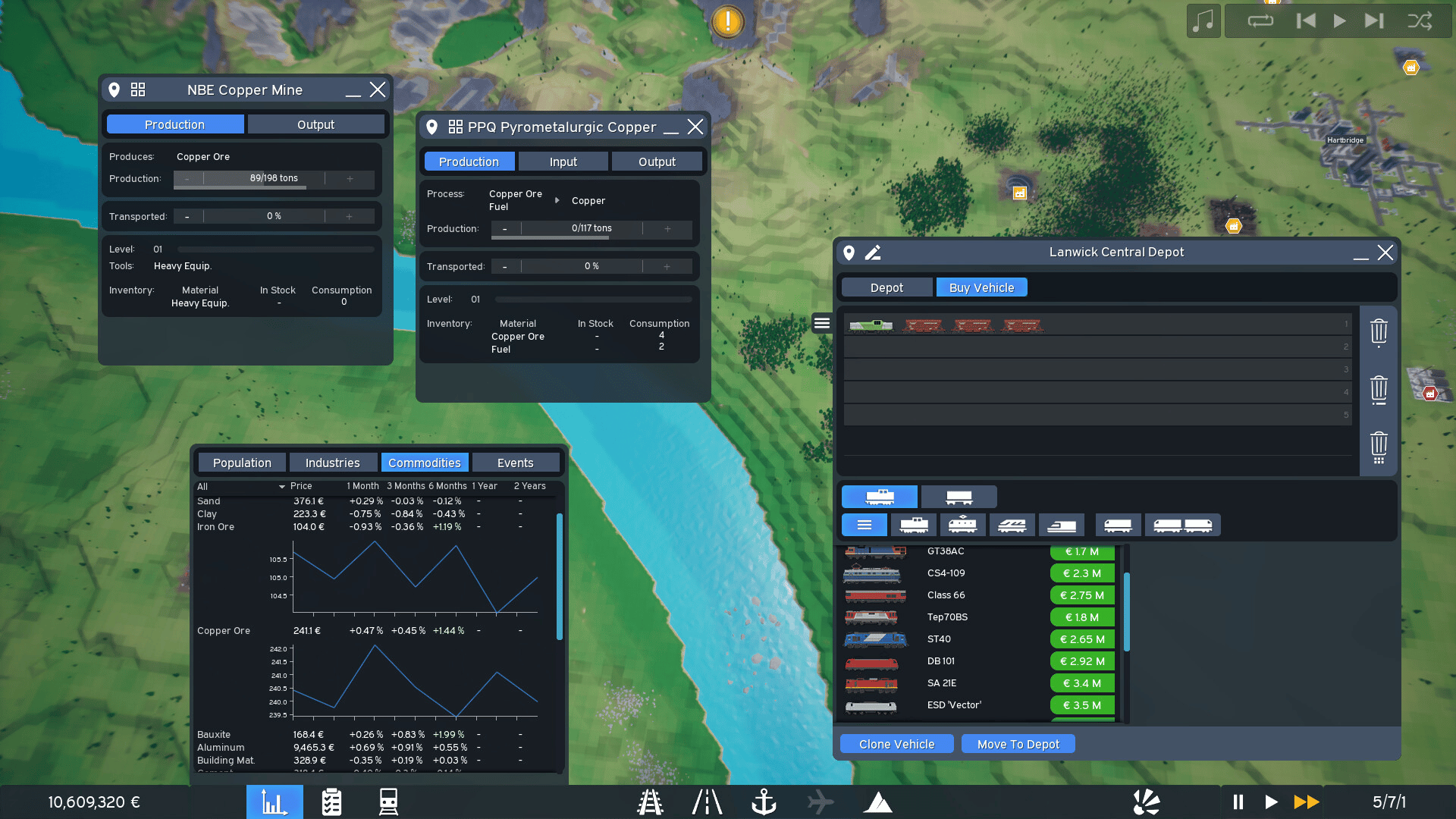The width and height of the screenshot is (1456, 819).
Task: Select the ship anchor tool
Action: [x=763, y=802]
